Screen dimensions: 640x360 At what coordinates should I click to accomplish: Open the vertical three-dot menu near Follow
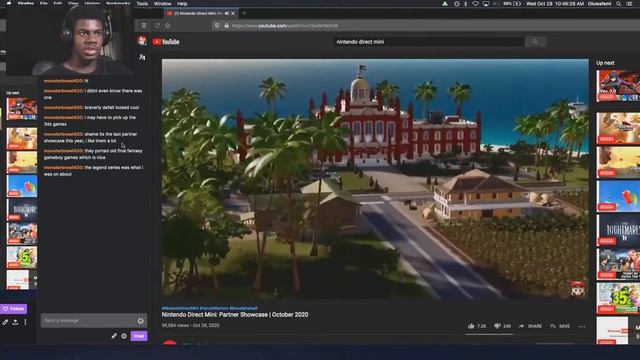pyautogui.click(x=25, y=322)
